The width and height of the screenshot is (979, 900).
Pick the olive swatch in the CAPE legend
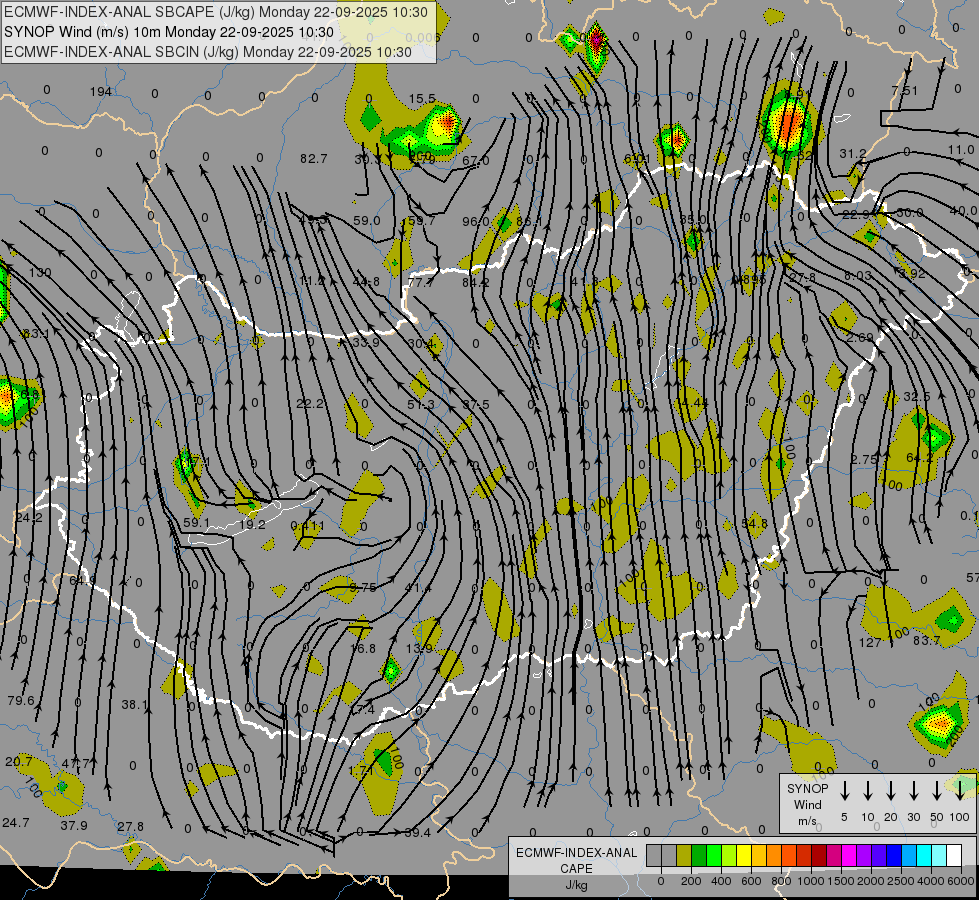(x=684, y=856)
